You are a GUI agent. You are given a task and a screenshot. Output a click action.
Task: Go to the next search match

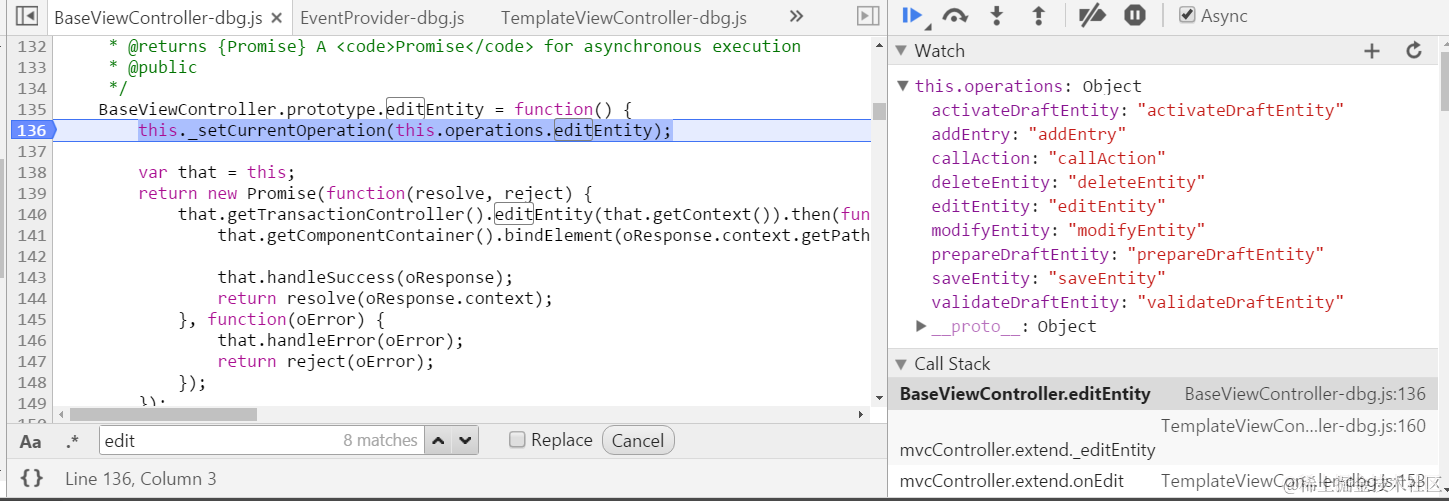coord(465,440)
